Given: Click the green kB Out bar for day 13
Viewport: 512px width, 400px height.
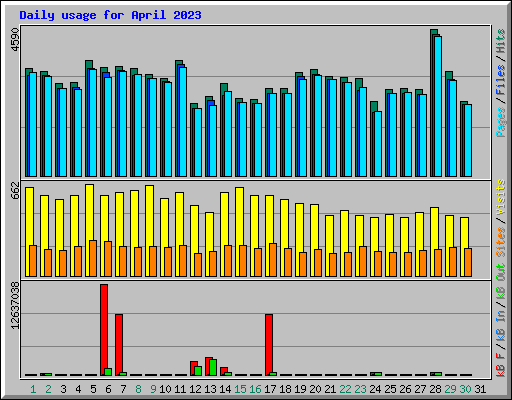Looking at the screenshot, I should [x=213, y=368].
